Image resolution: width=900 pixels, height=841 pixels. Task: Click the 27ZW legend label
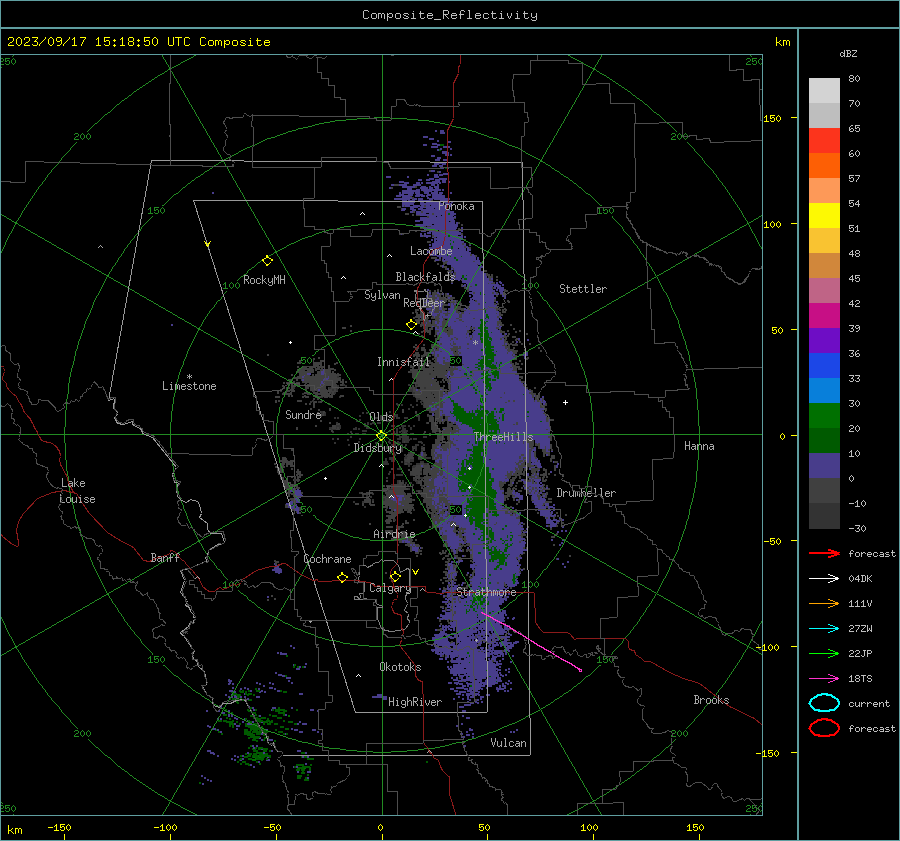coord(860,629)
